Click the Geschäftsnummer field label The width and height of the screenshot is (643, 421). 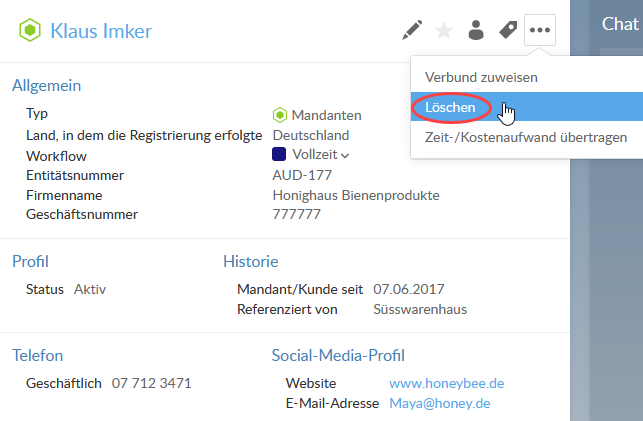(x=82, y=214)
